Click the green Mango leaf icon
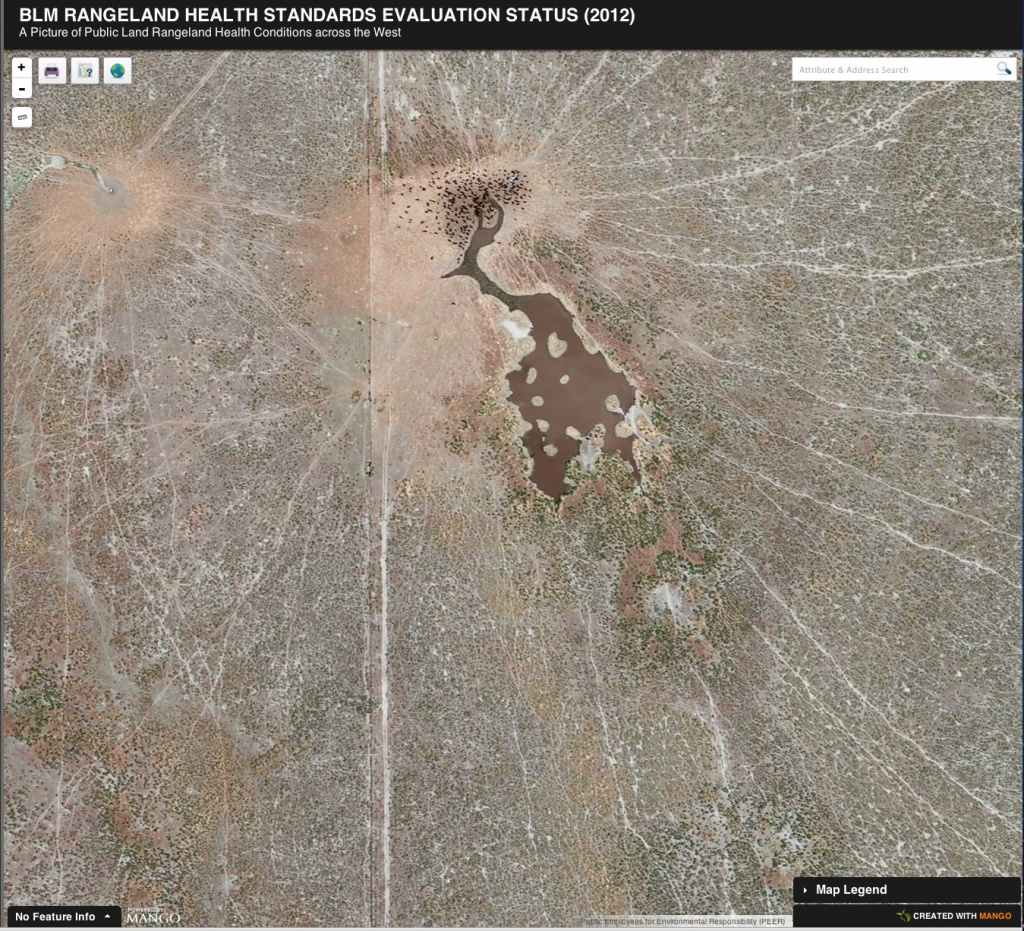The width and height of the screenshot is (1024, 931). pyautogui.click(x=903, y=916)
